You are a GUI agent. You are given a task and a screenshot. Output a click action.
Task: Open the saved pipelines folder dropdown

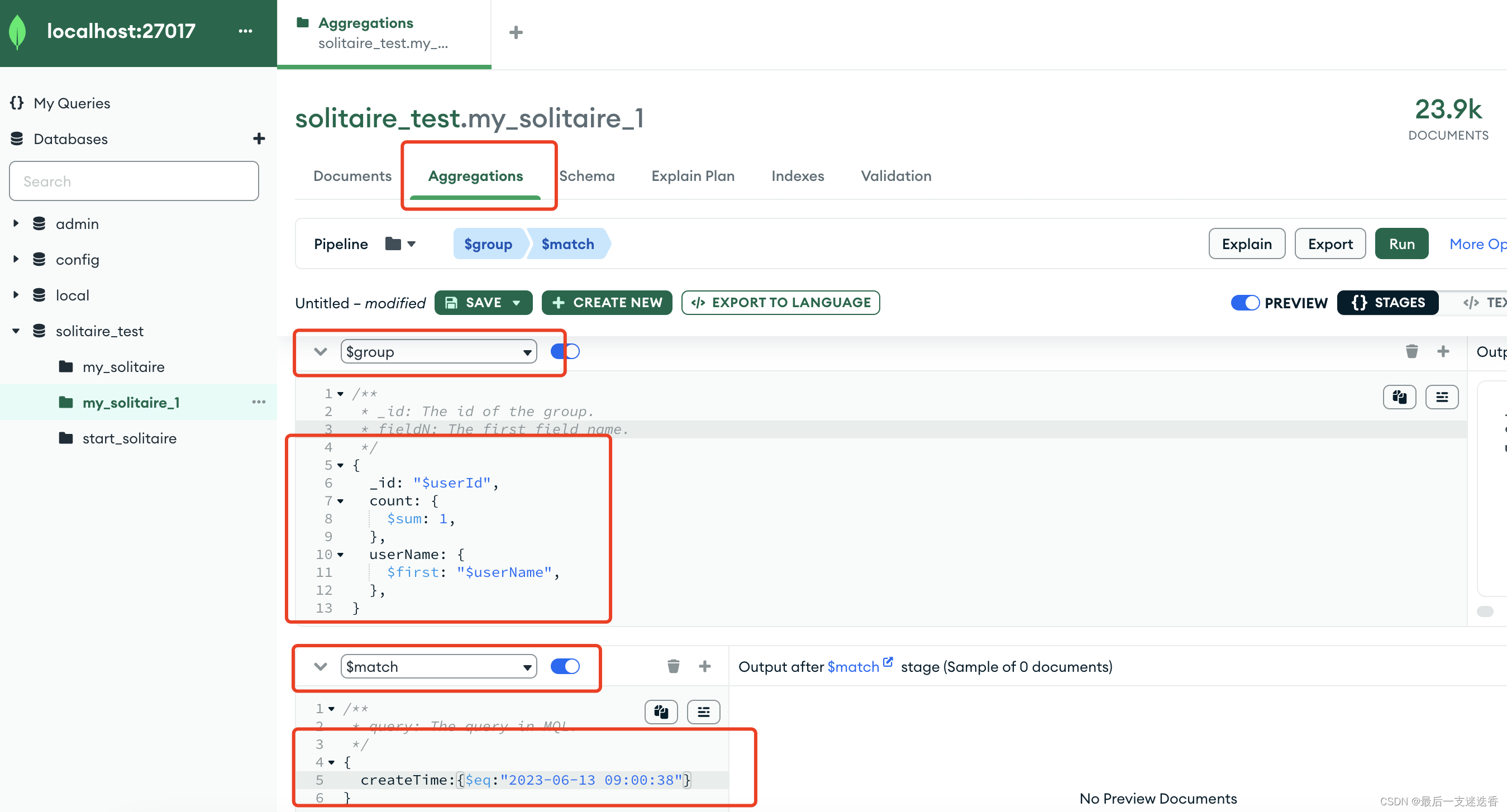click(400, 244)
